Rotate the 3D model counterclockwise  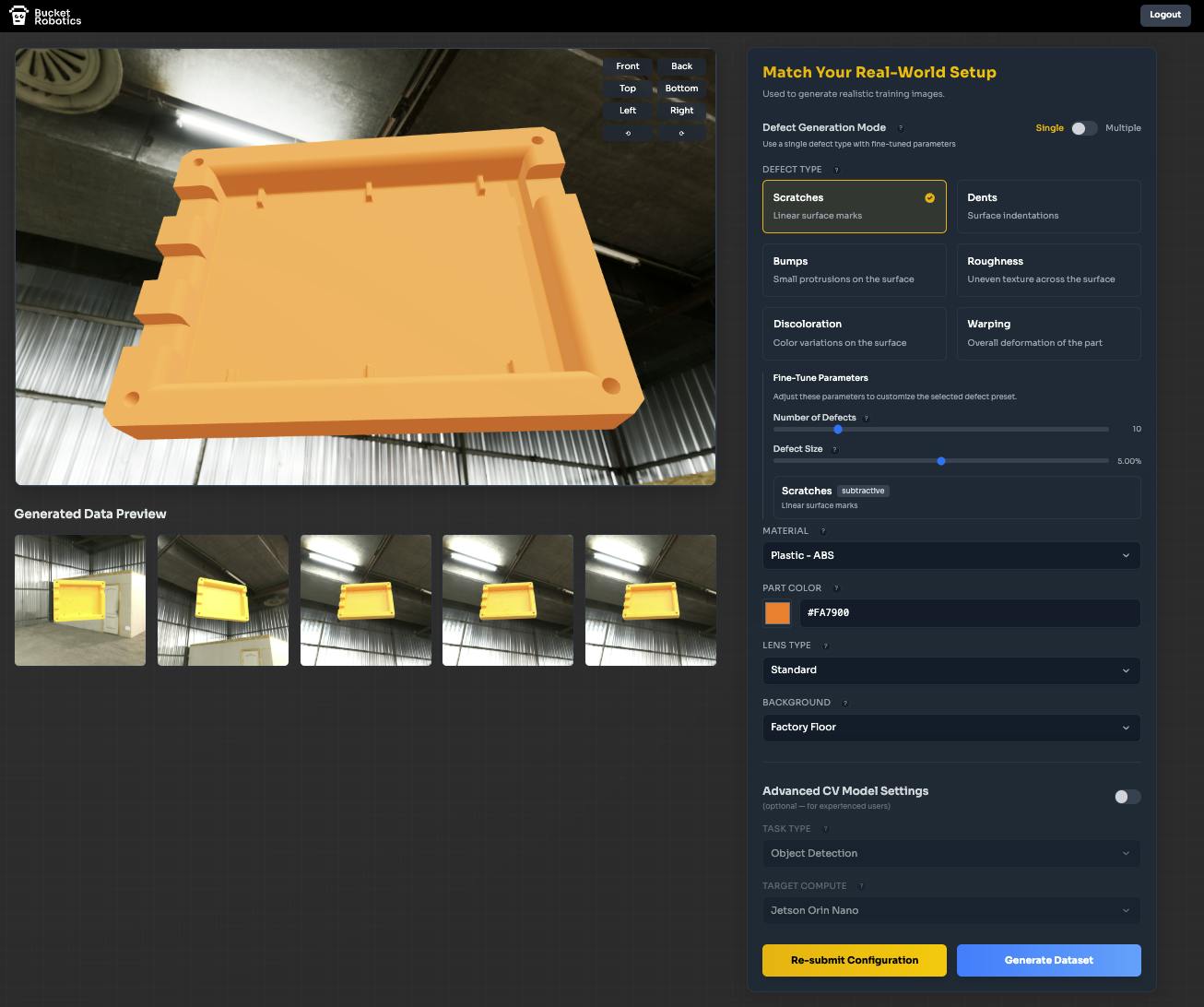pos(627,133)
